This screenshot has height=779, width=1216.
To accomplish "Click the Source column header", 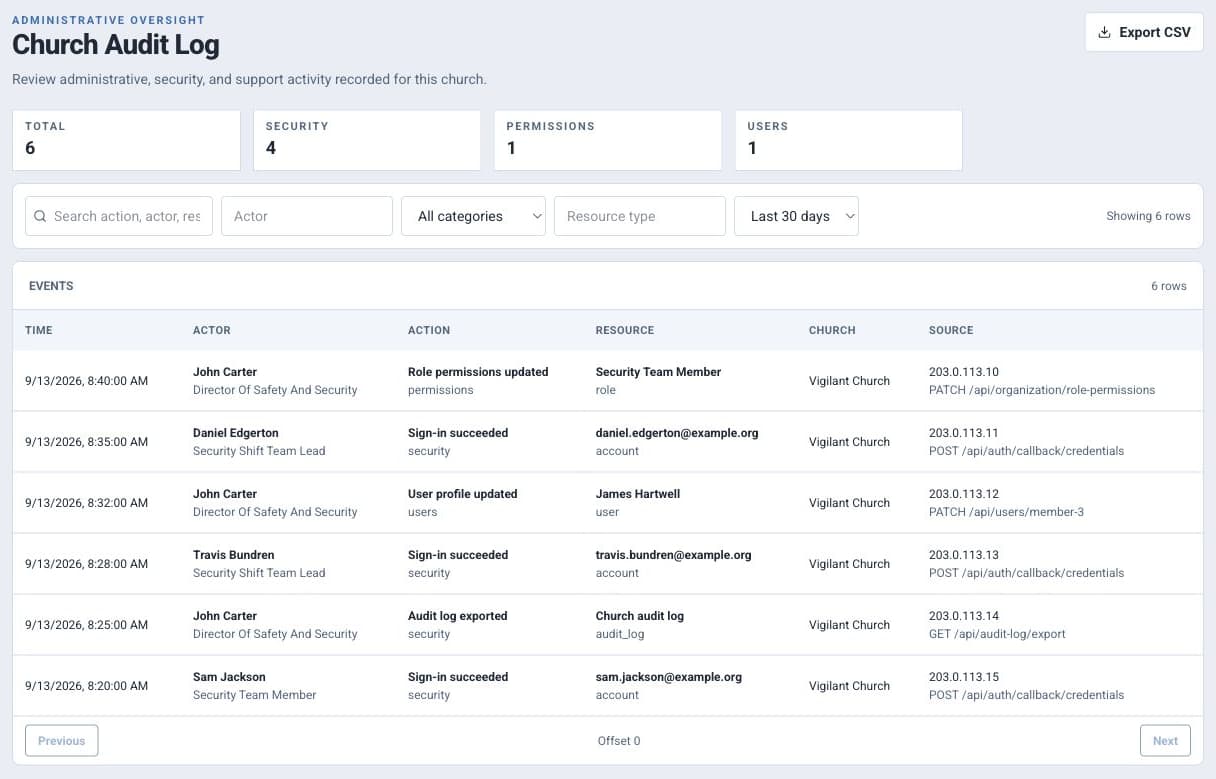I will 951,330.
